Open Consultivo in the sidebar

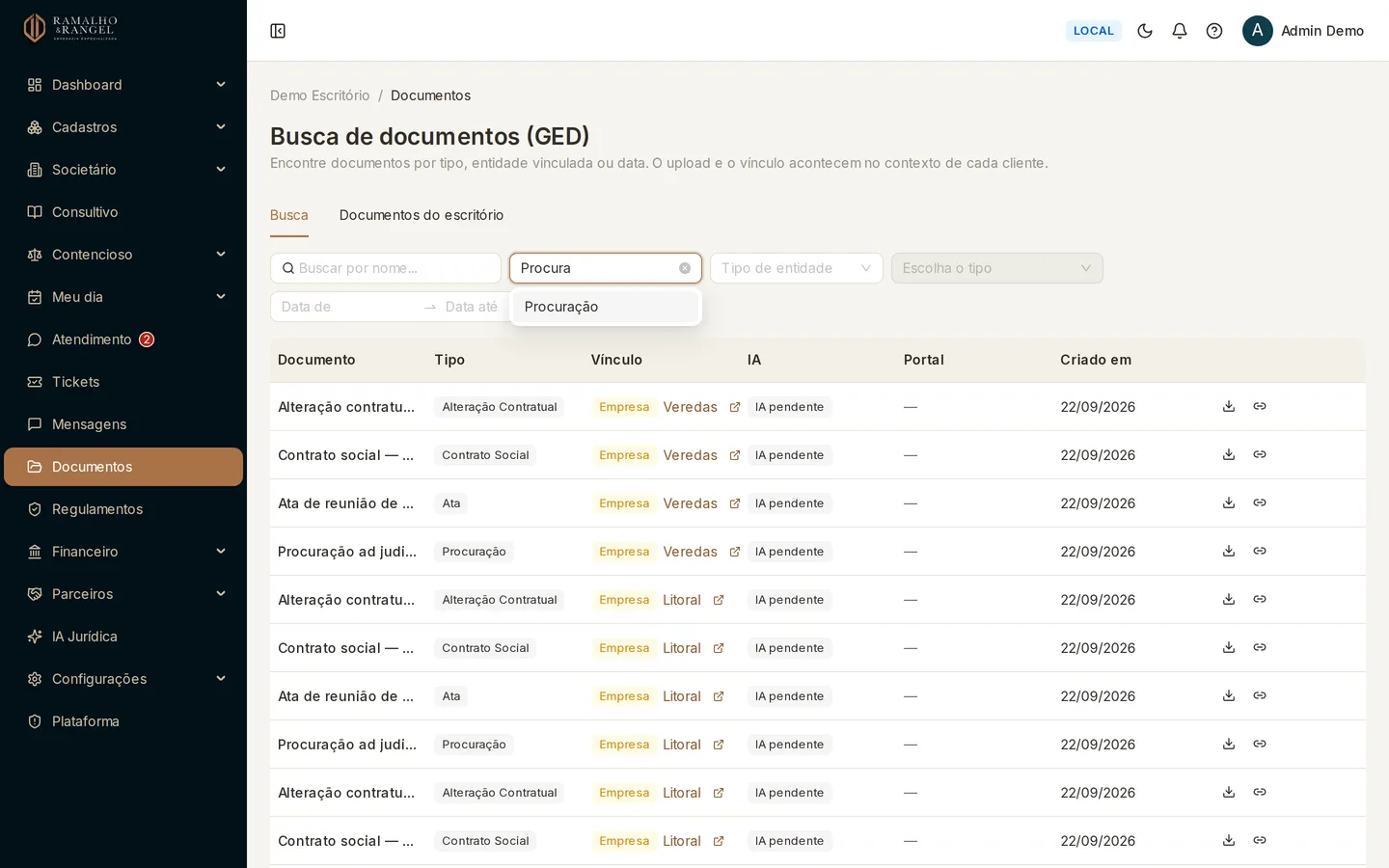123,212
